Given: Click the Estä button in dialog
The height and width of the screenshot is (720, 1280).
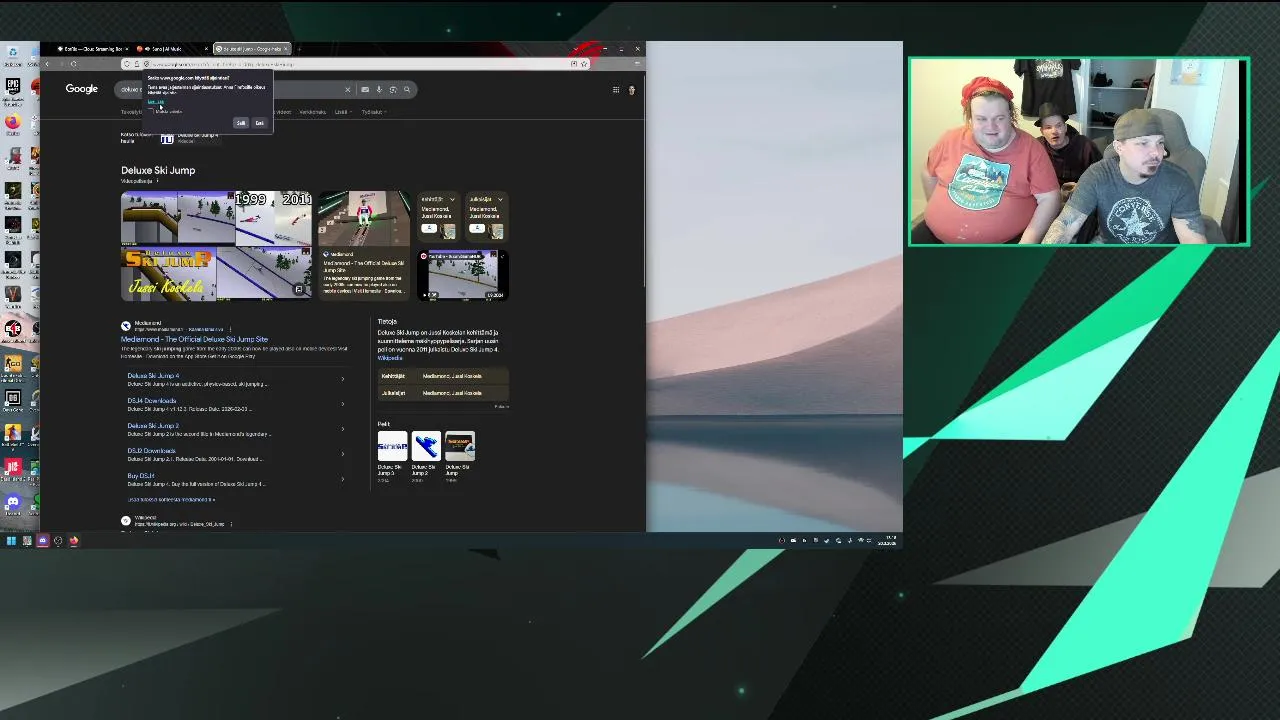Looking at the screenshot, I should coord(259,122).
